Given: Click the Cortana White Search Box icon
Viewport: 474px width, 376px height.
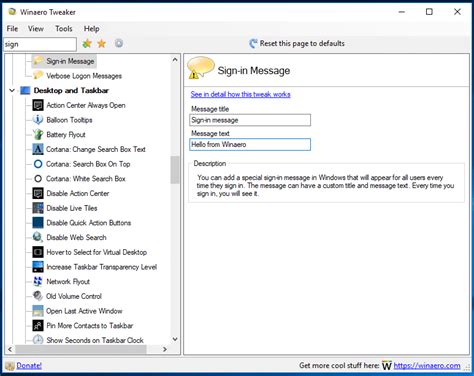Looking at the screenshot, I should tap(38, 179).
